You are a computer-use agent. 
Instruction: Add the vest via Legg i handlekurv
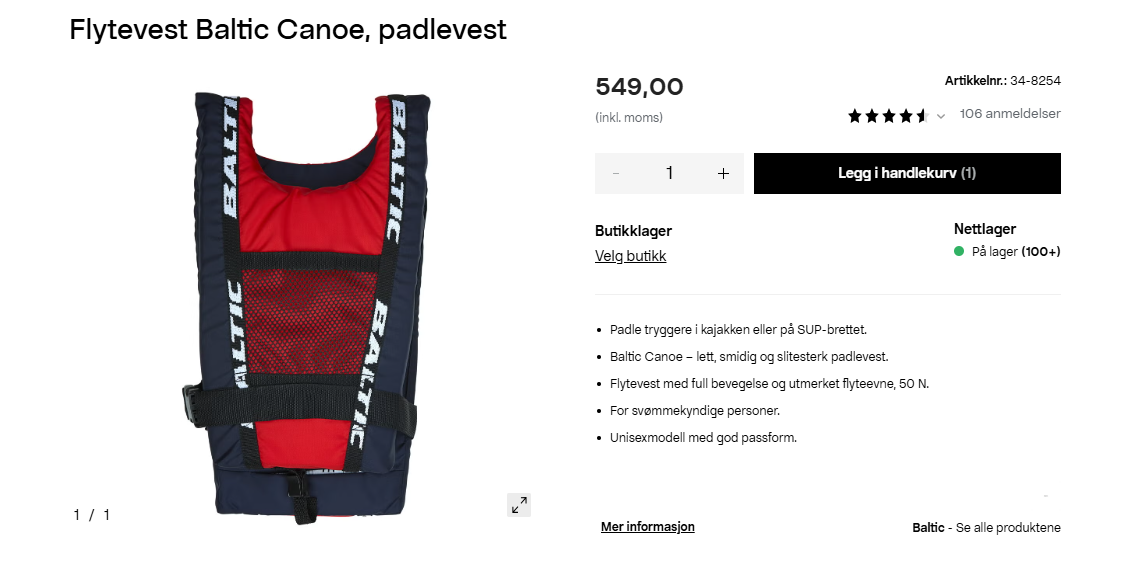pos(907,174)
